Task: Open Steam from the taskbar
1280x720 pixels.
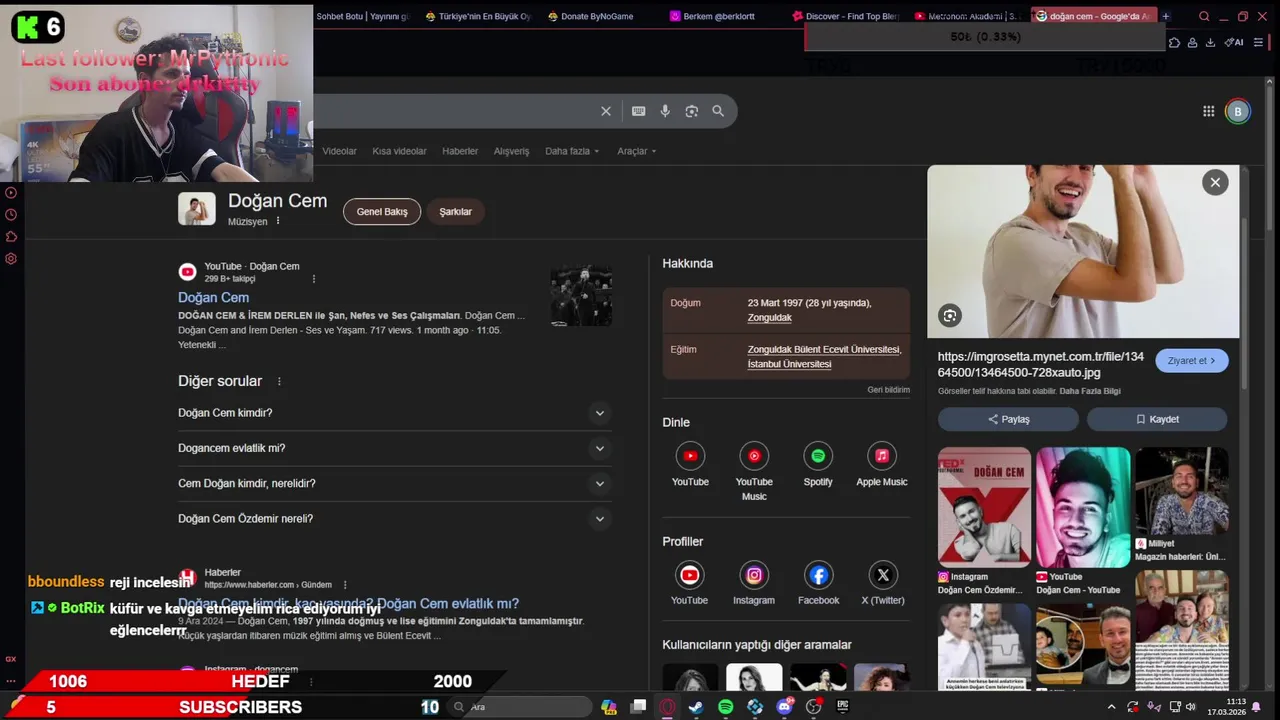Action: [696, 707]
